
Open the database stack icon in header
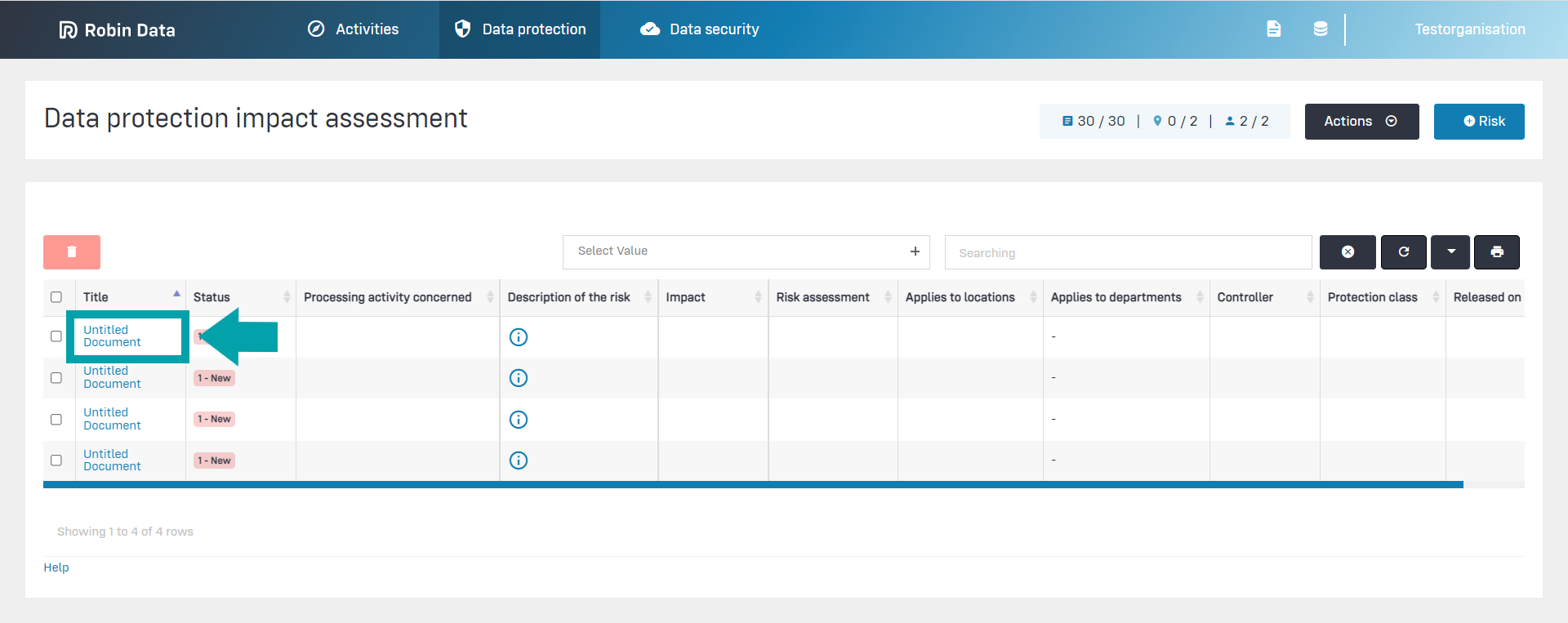coord(1320,29)
